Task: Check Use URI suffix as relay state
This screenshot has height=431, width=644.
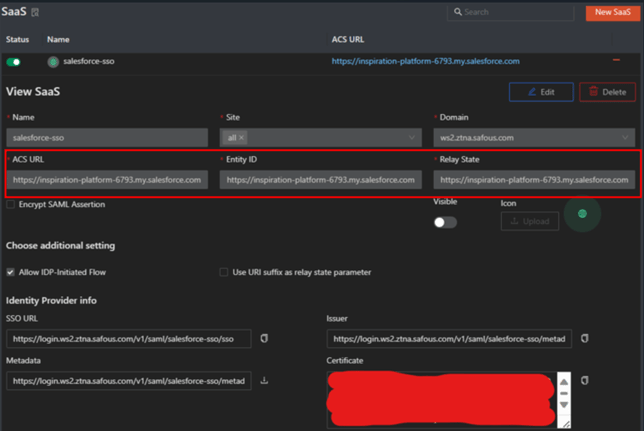Action: tap(224, 272)
